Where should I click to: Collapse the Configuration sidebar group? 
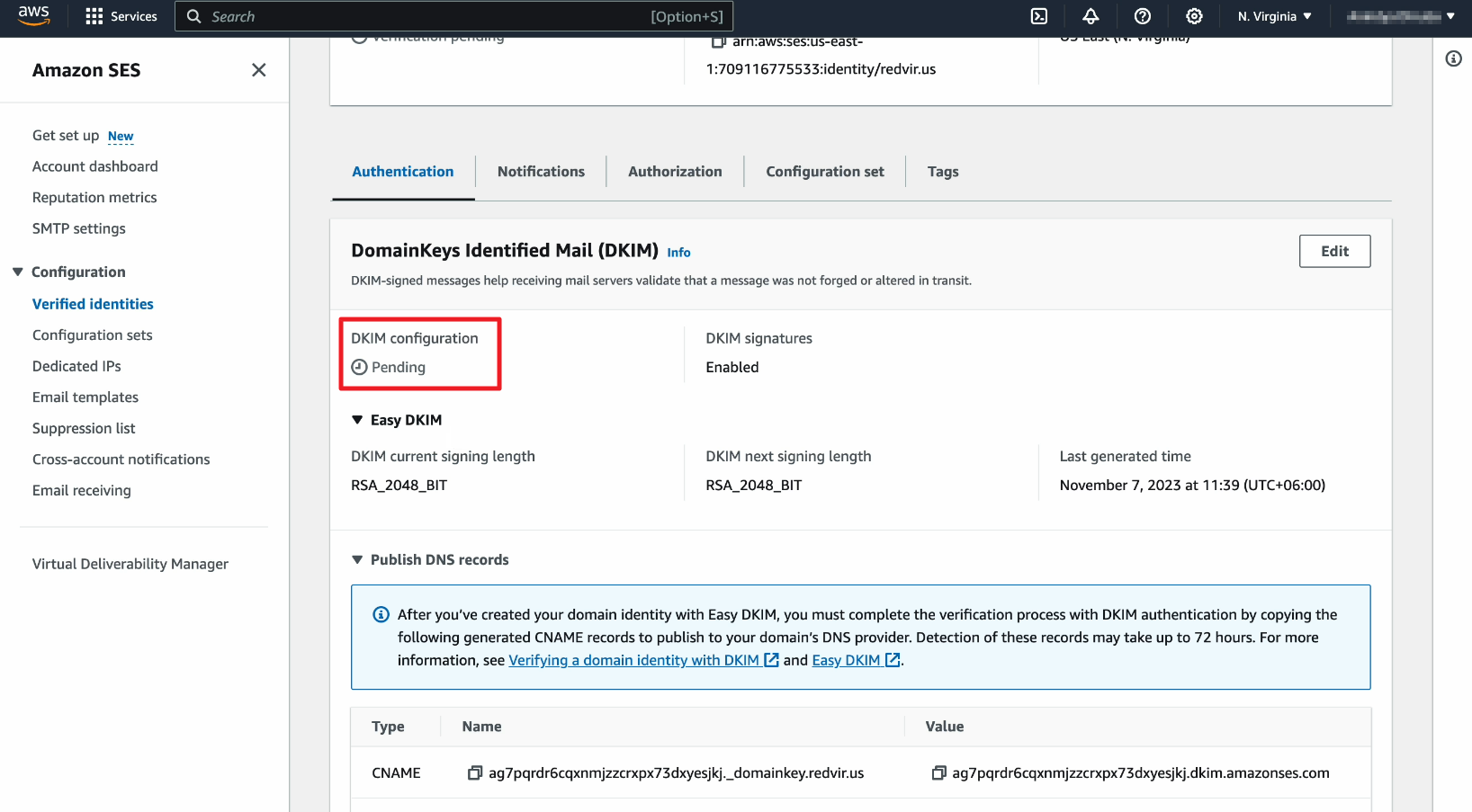point(18,272)
